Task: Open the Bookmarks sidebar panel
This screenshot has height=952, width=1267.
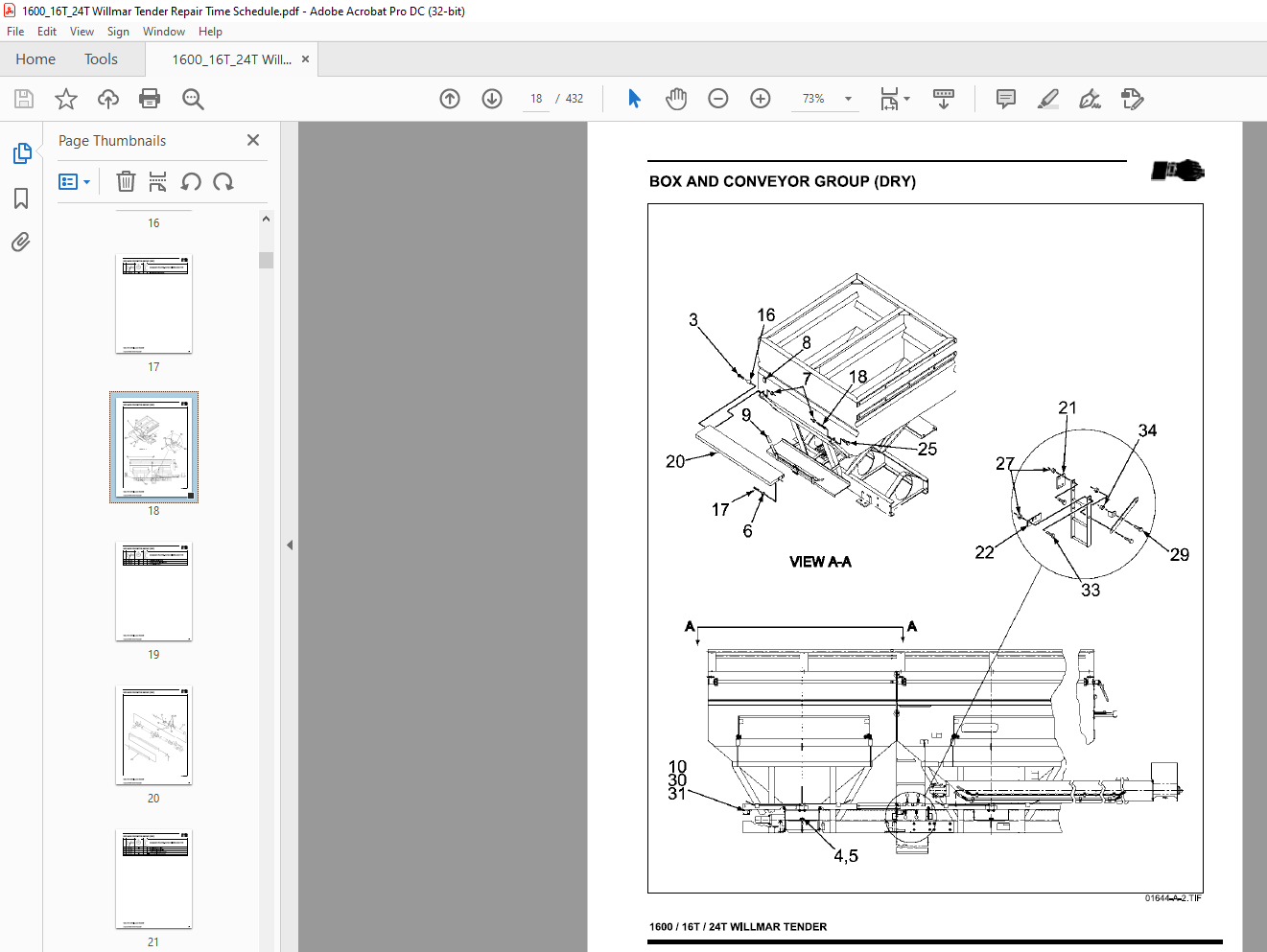Action: pos(21,198)
